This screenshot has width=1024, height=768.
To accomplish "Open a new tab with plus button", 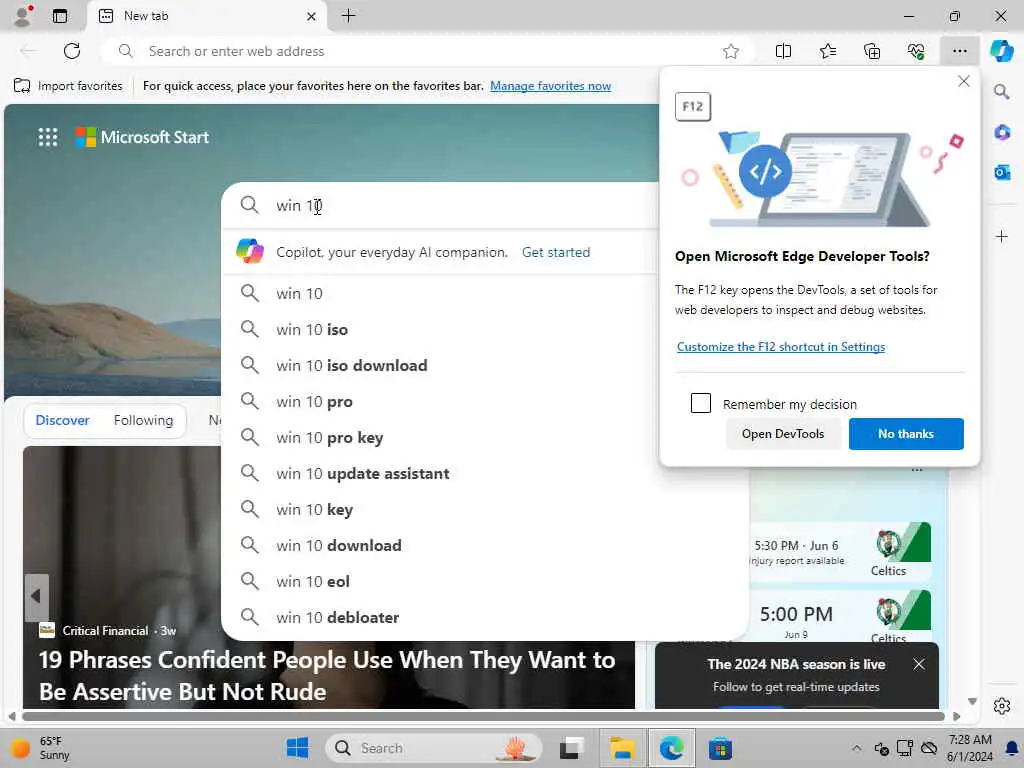I will pos(349,16).
